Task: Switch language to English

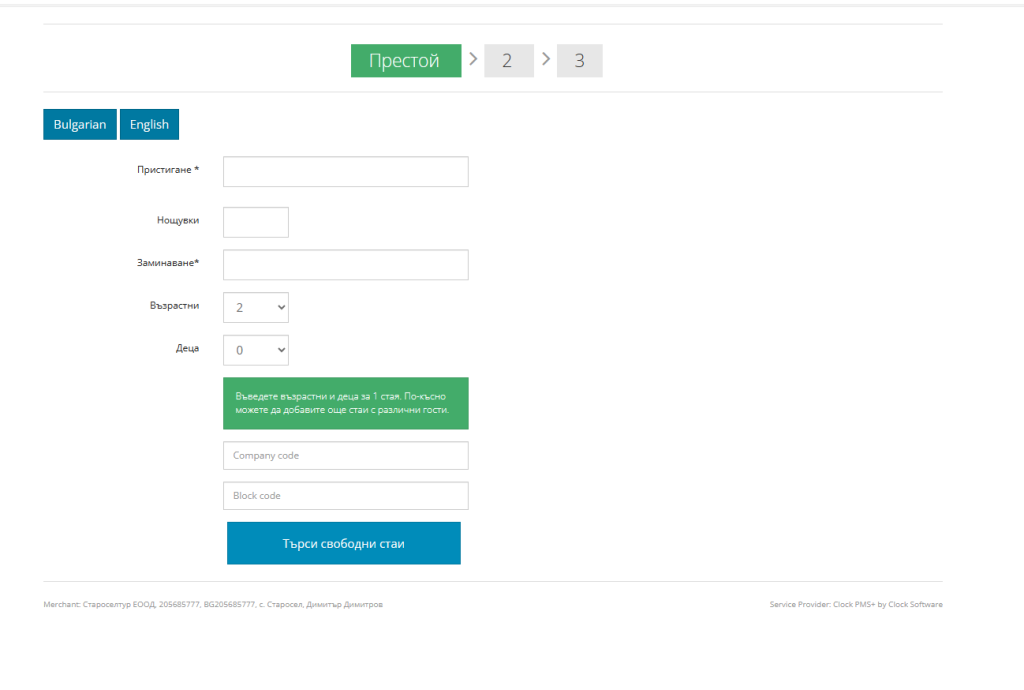Action: [x=149, y=124]
